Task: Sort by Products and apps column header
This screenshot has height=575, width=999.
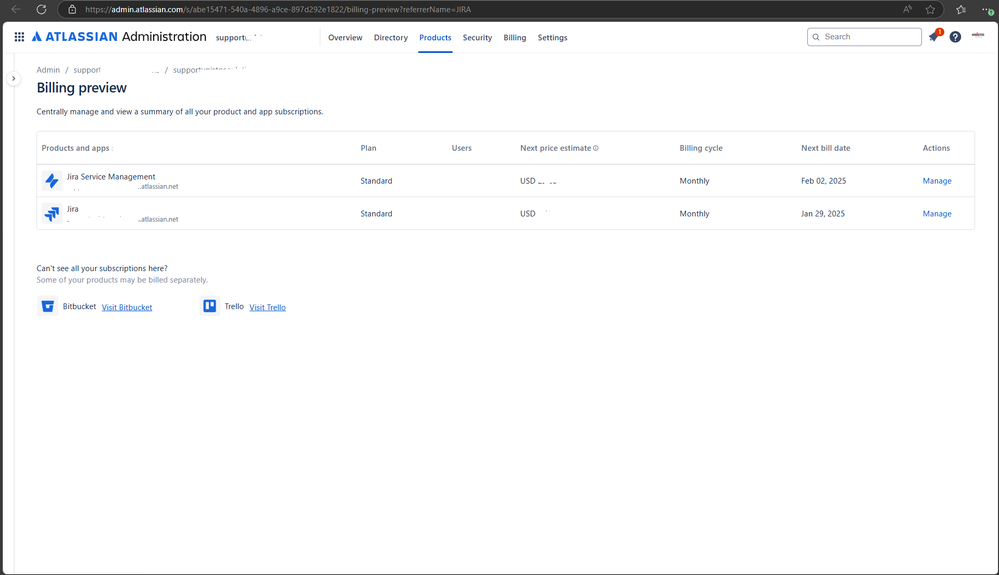Action: pyautogui.click(x=77, y=148)
